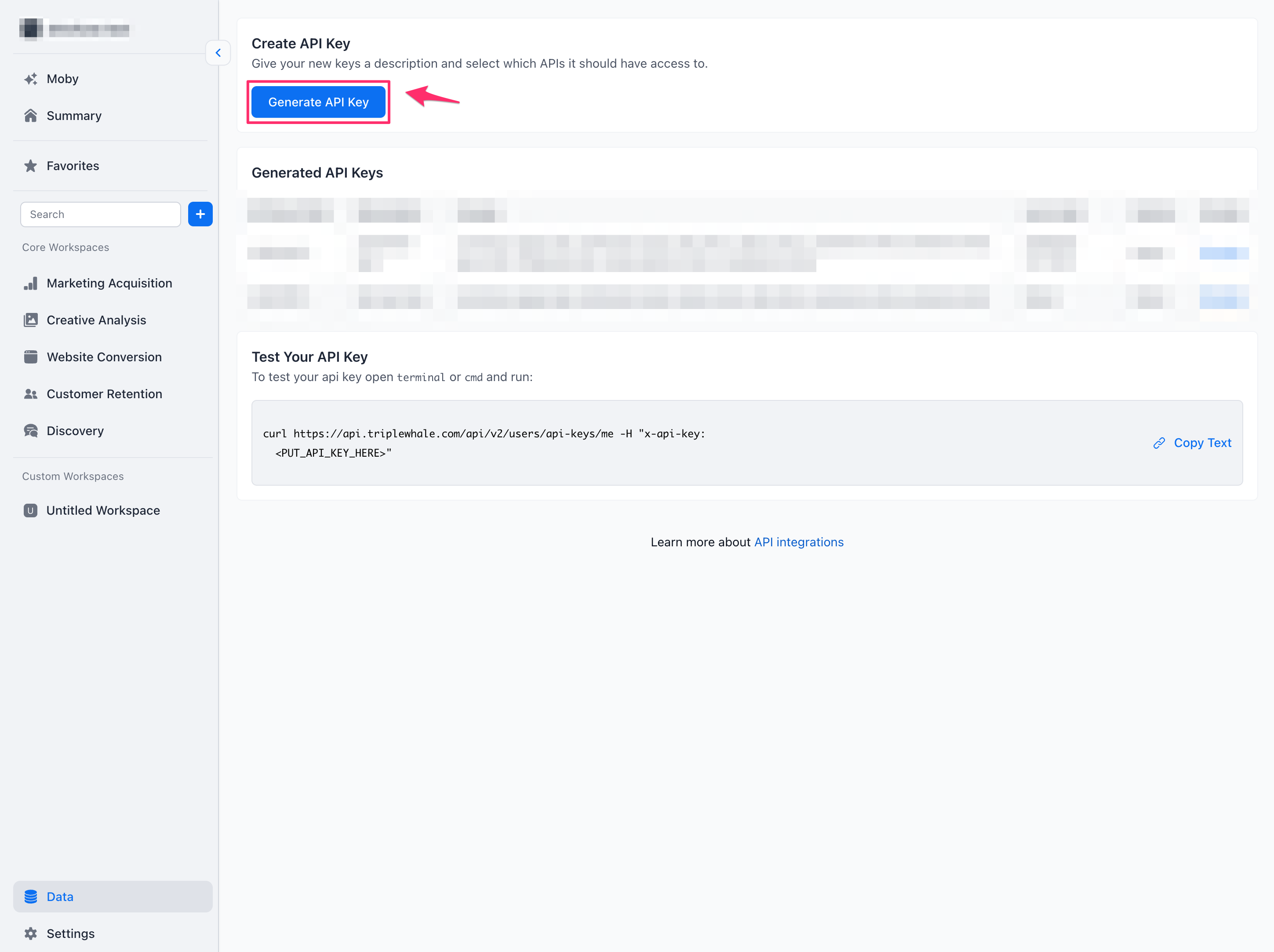This screenshot has height=952, width=1274.
Task: Select the Discovery workspace label
Action: [76, 431]
